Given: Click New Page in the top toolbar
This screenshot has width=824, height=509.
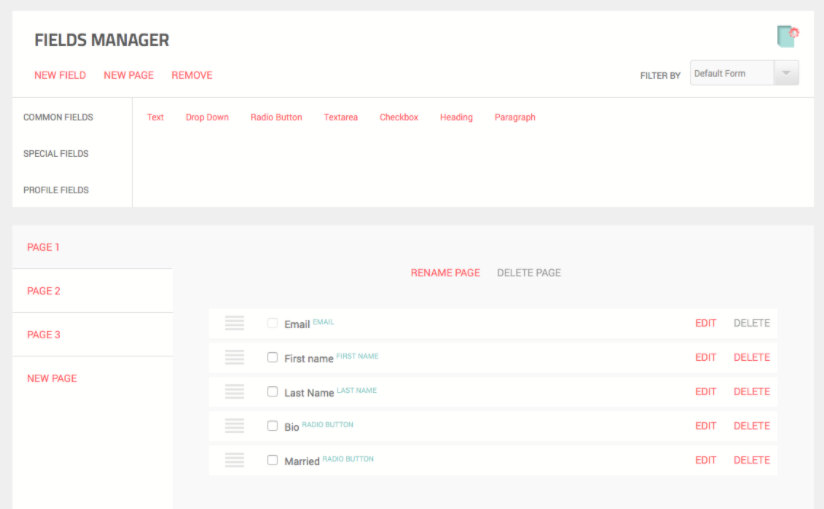Looking at the screenshot, I should [129, 75].
